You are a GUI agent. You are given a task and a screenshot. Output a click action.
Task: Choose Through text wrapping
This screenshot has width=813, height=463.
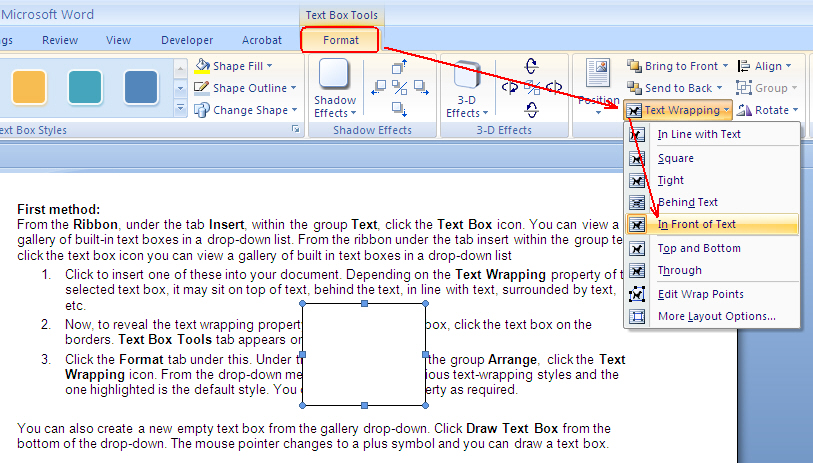pos(711,270)
